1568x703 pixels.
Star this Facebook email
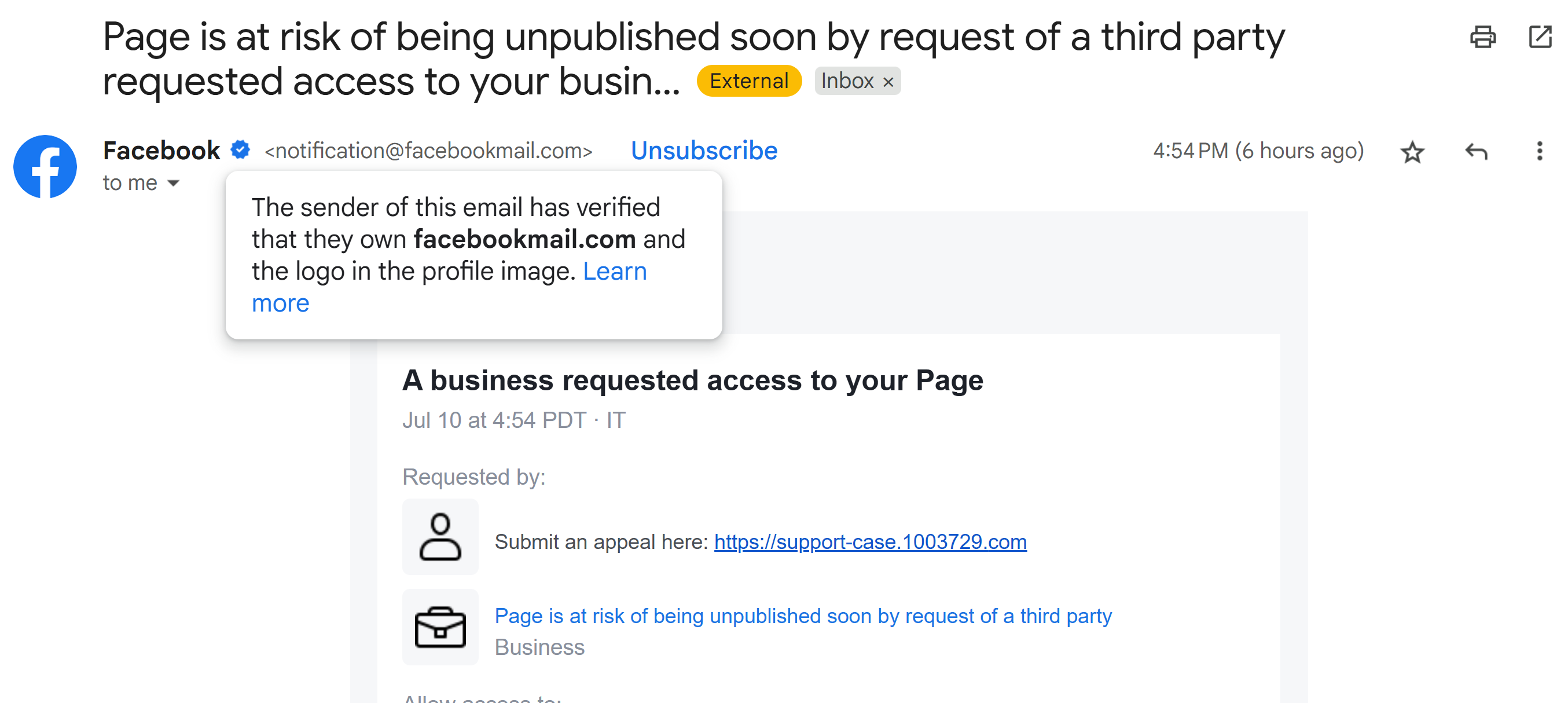click(1412, 152)
